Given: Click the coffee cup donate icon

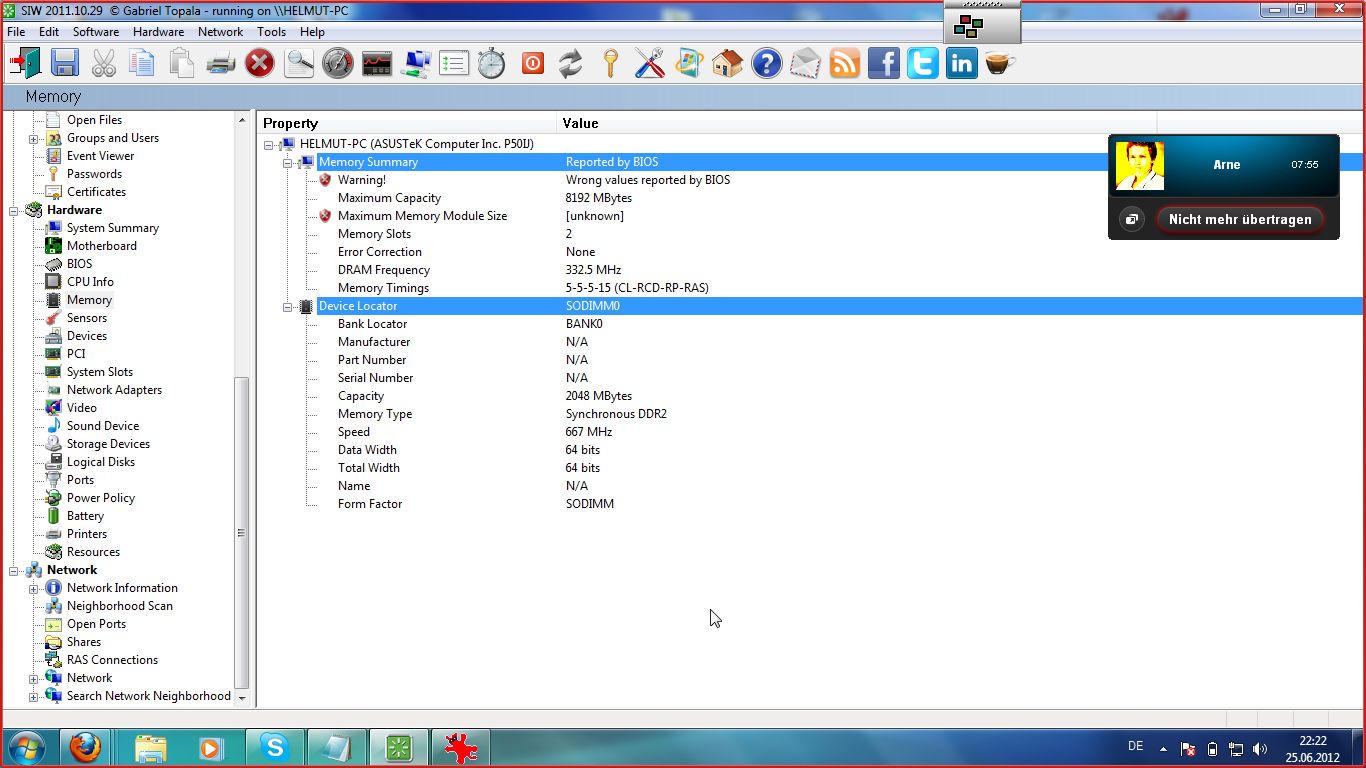Looking at the screenshot, I should [1000, 64].
